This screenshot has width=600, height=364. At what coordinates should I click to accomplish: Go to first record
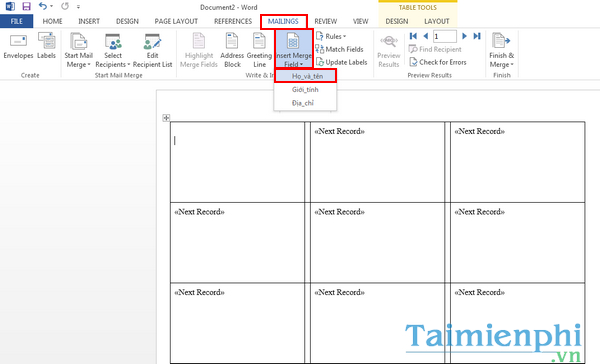point(413,36)
